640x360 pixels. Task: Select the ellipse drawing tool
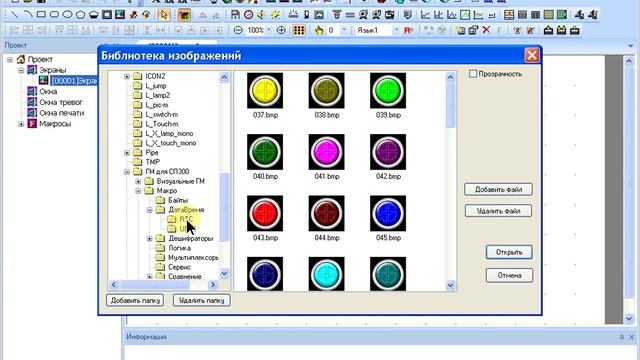pos(67,15)
